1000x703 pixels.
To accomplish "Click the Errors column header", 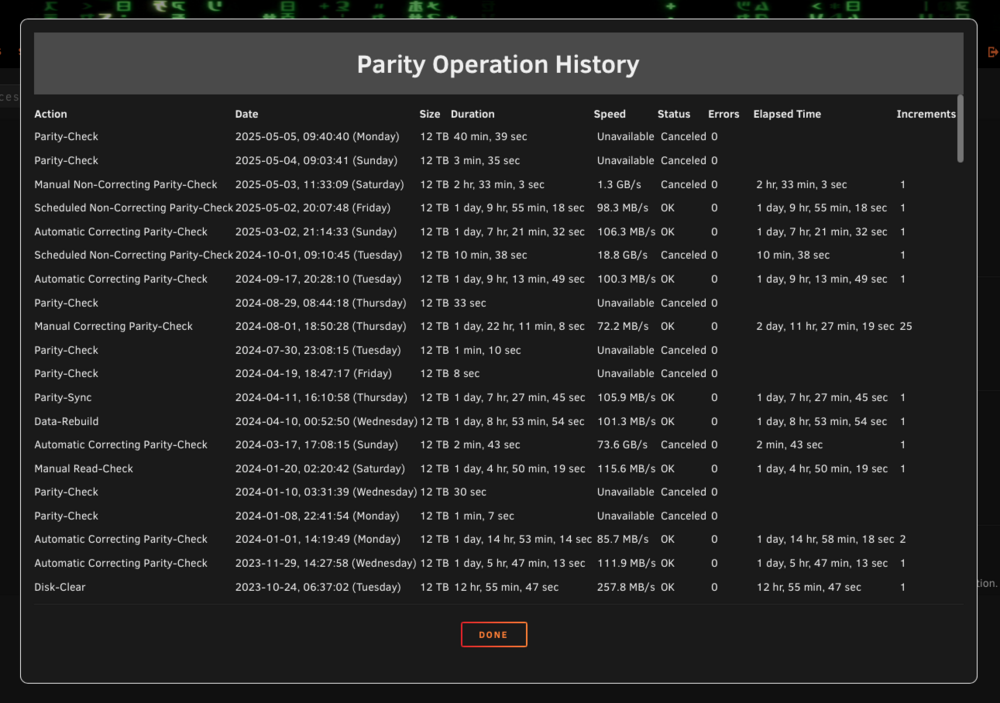I will coord(723,114).
